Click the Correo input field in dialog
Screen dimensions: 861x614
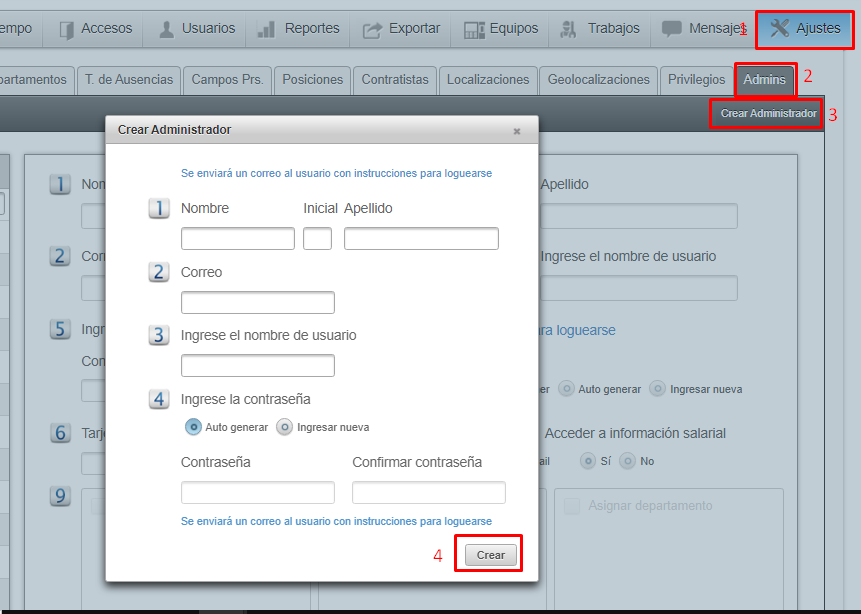click(x=257, y=303)
